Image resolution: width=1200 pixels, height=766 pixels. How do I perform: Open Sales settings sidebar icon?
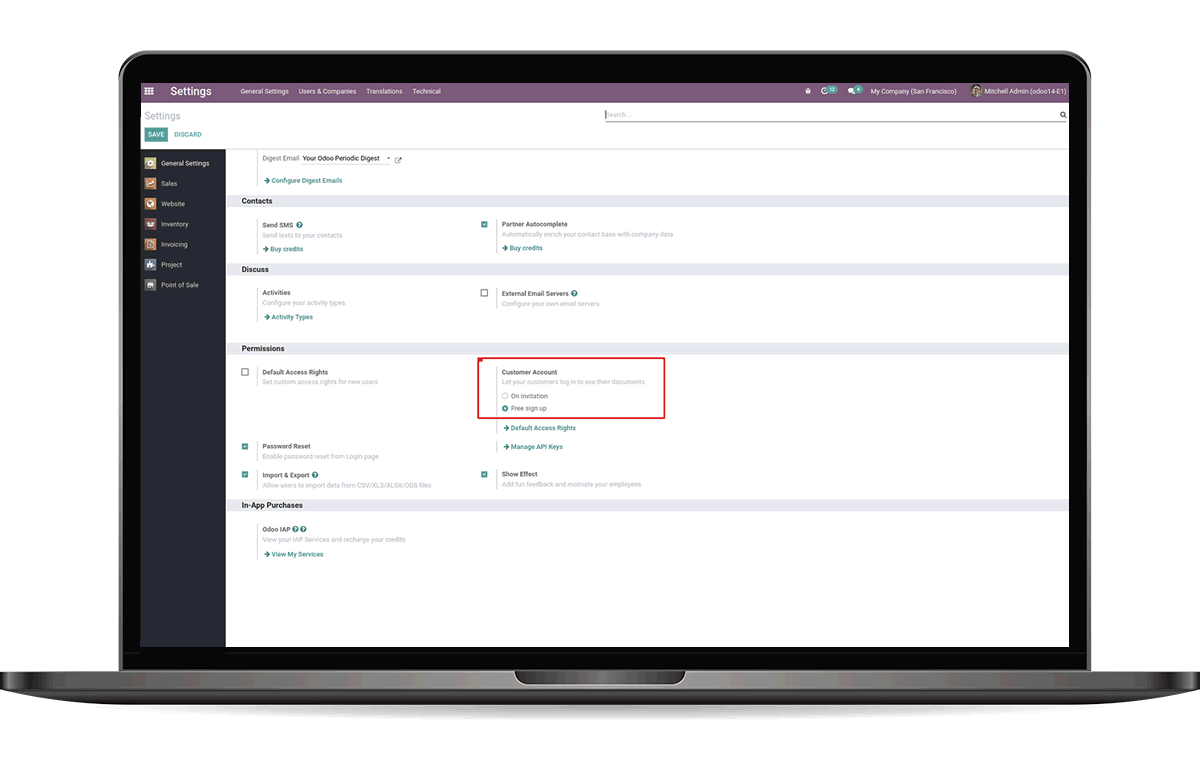(x=150, y=183)
